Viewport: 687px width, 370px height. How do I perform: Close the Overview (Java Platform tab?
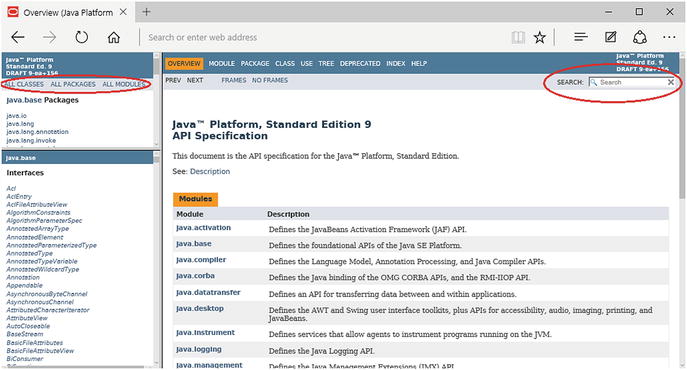pos(124,12)
